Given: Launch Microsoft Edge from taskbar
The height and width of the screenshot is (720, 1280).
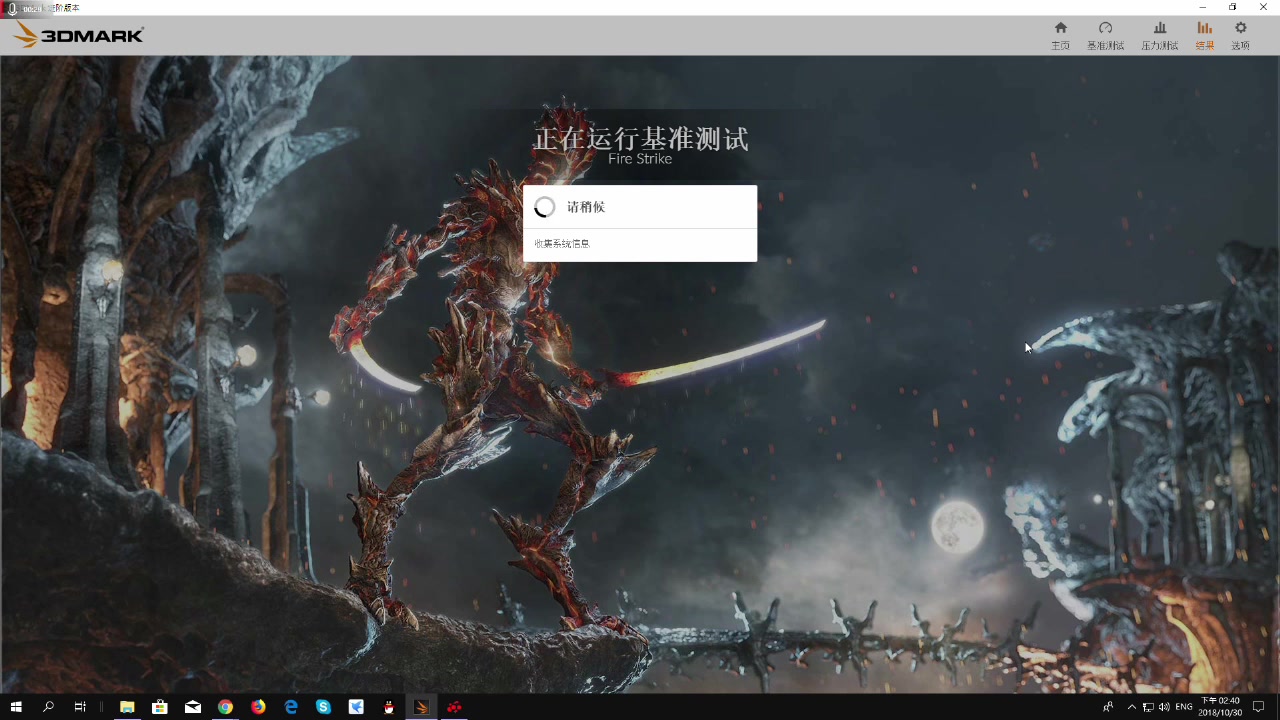Looking at the screenshot, I should pos(291,707).
